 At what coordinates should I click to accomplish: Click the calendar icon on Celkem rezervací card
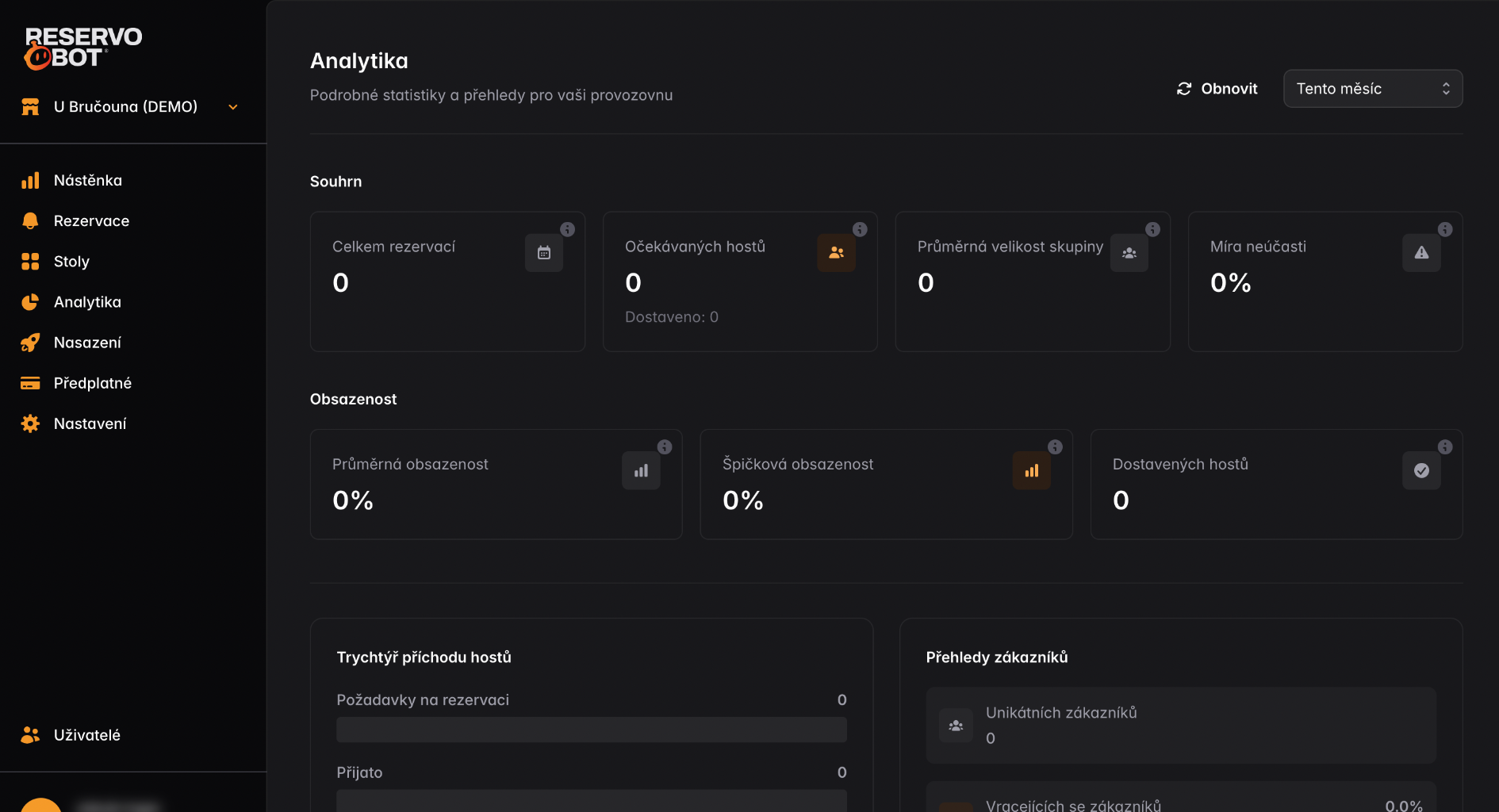(x=544, y=252)
